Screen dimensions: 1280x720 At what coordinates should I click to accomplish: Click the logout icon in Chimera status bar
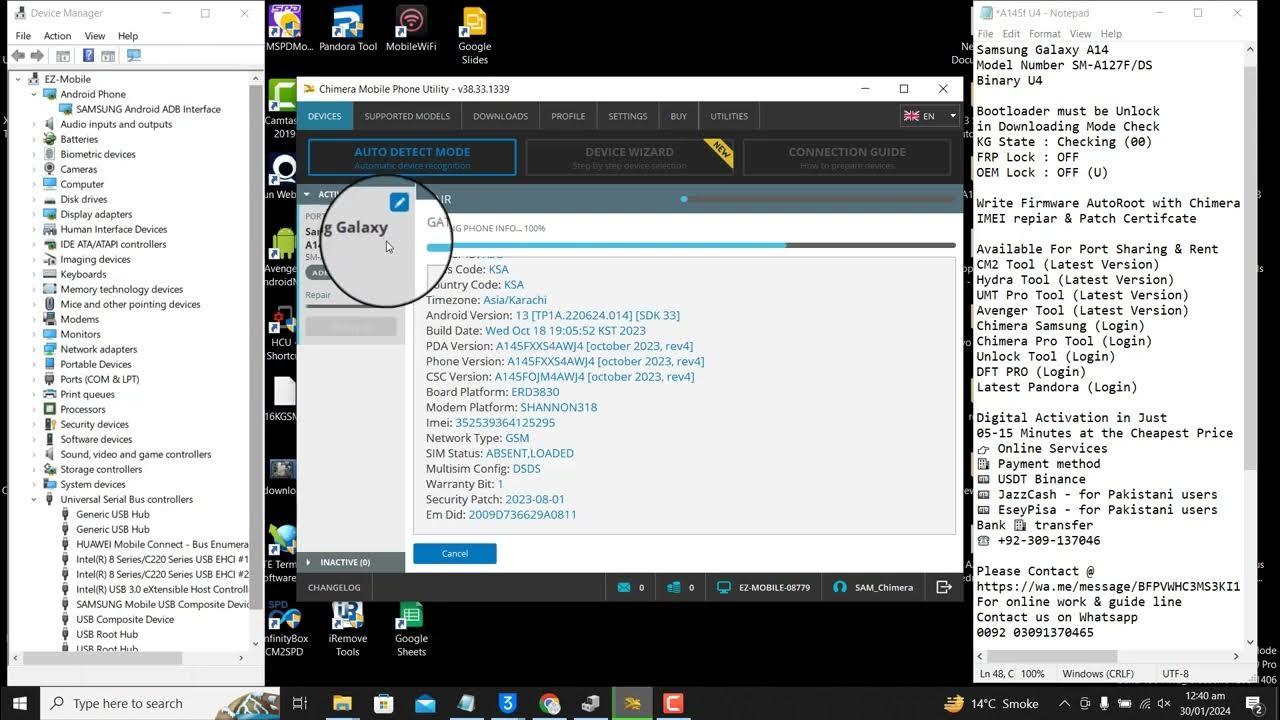coord(943,587)
